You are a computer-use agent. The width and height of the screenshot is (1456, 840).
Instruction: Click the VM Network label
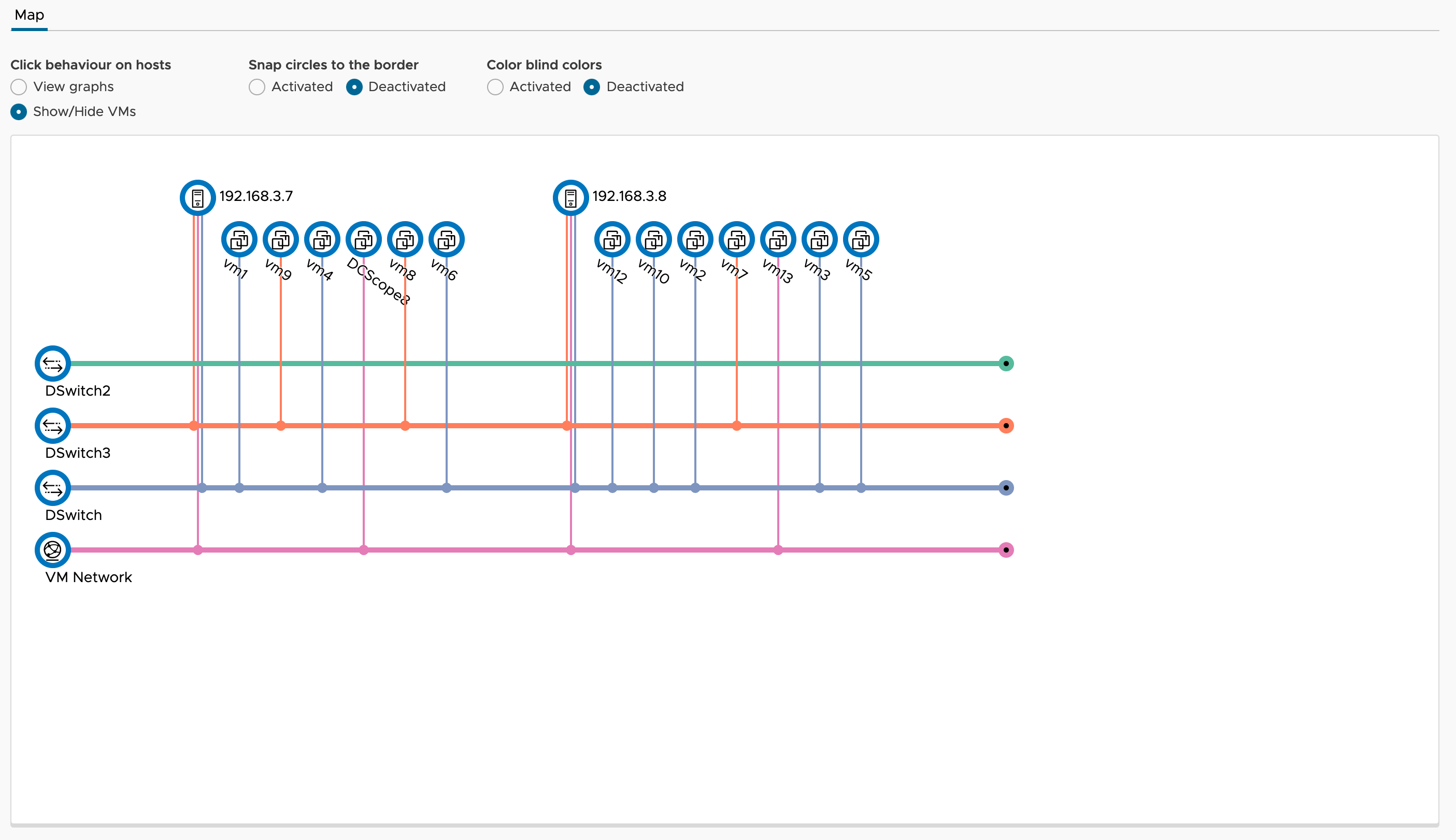coord(89,577)
